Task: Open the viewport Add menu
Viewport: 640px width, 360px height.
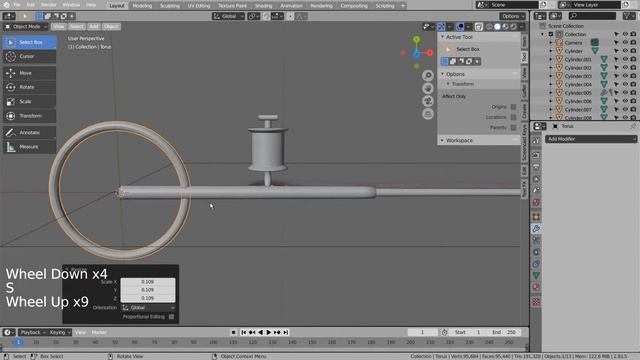Action: click(94, 27)
